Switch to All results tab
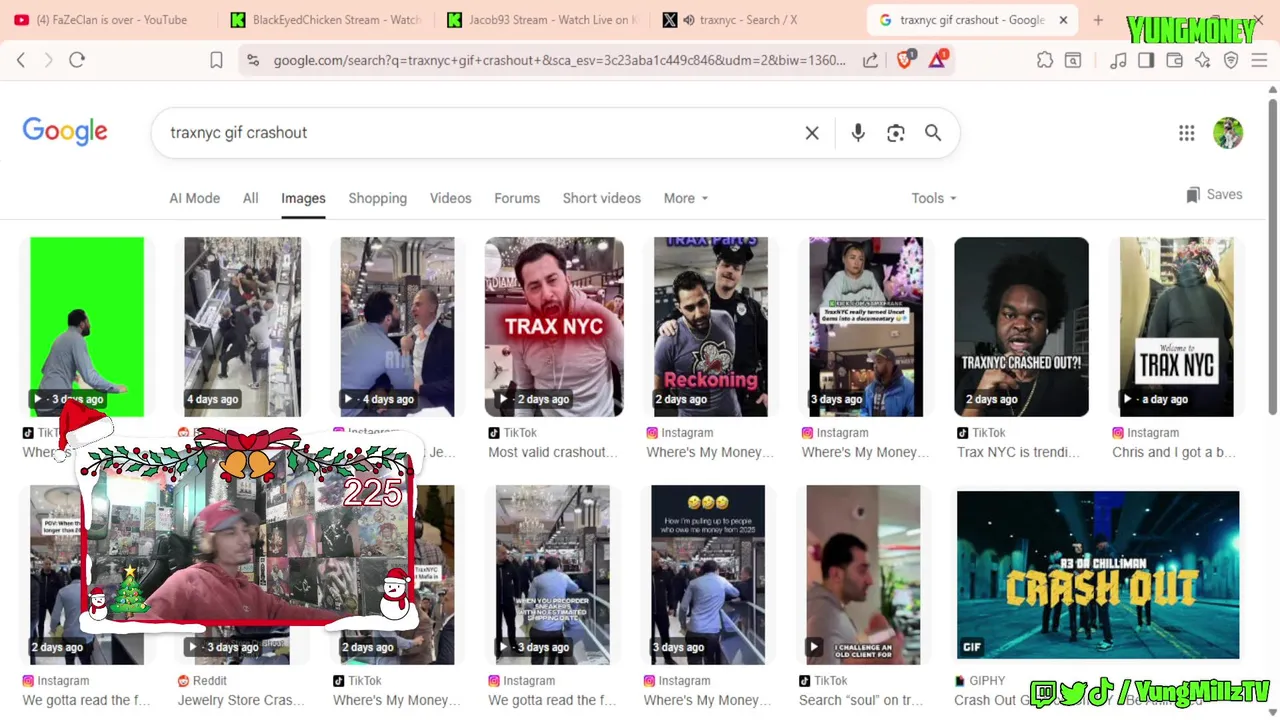Image resolution: width=1280 pixels, height=720 pixels. click(251, 198)
